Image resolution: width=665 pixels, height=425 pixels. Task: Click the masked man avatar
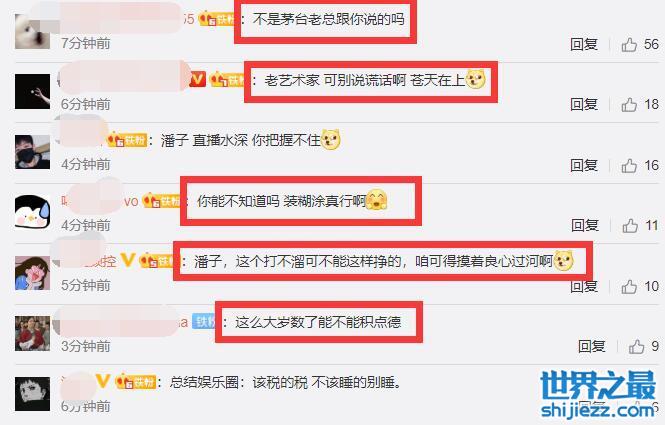pos(32,152)
